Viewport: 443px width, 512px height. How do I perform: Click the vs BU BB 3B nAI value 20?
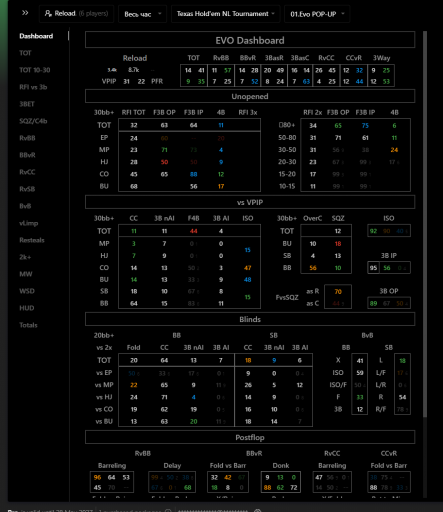tap(194, 422)
